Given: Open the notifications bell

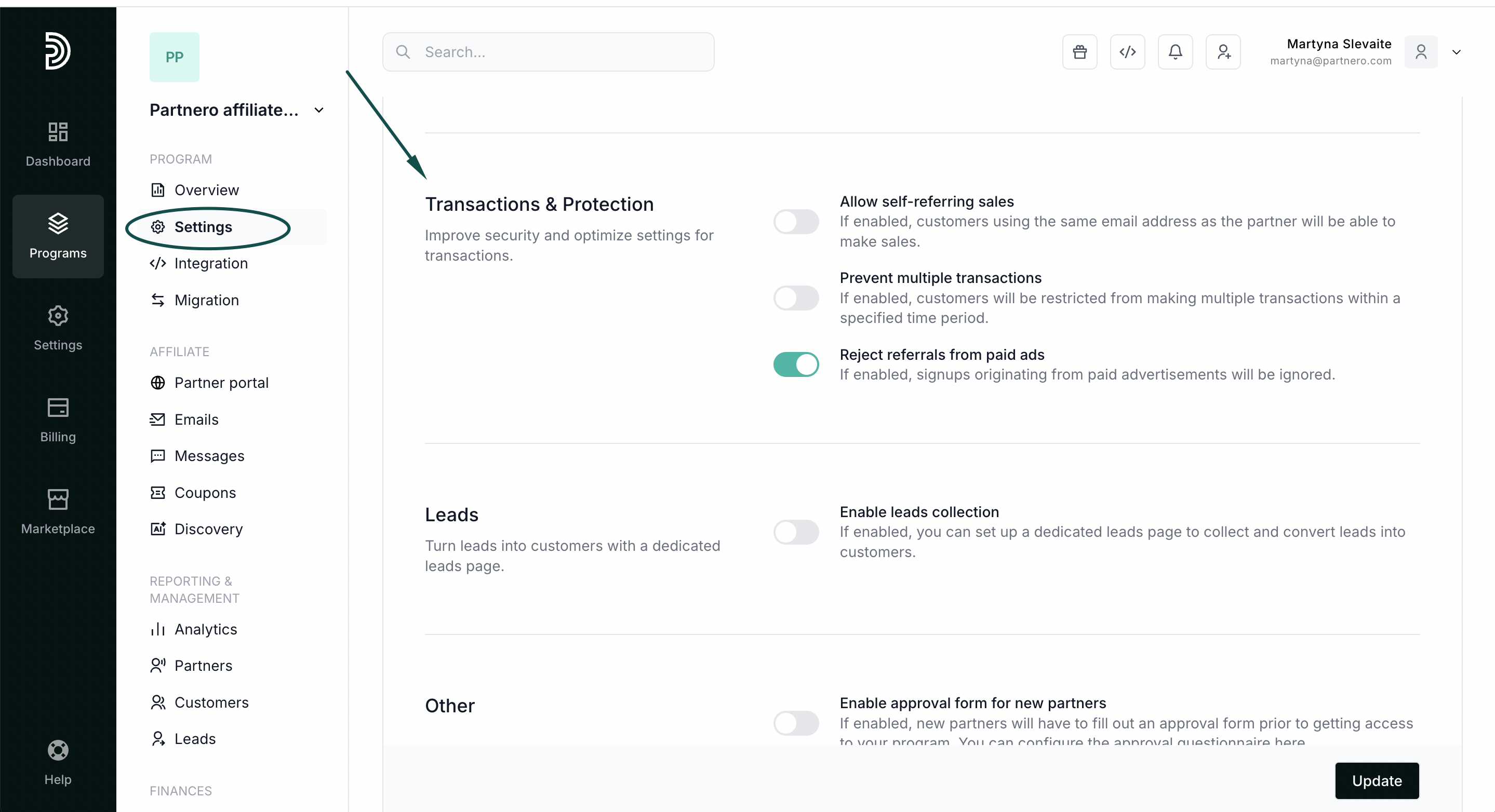Looking at the screenshot, I should [1175, 52].
